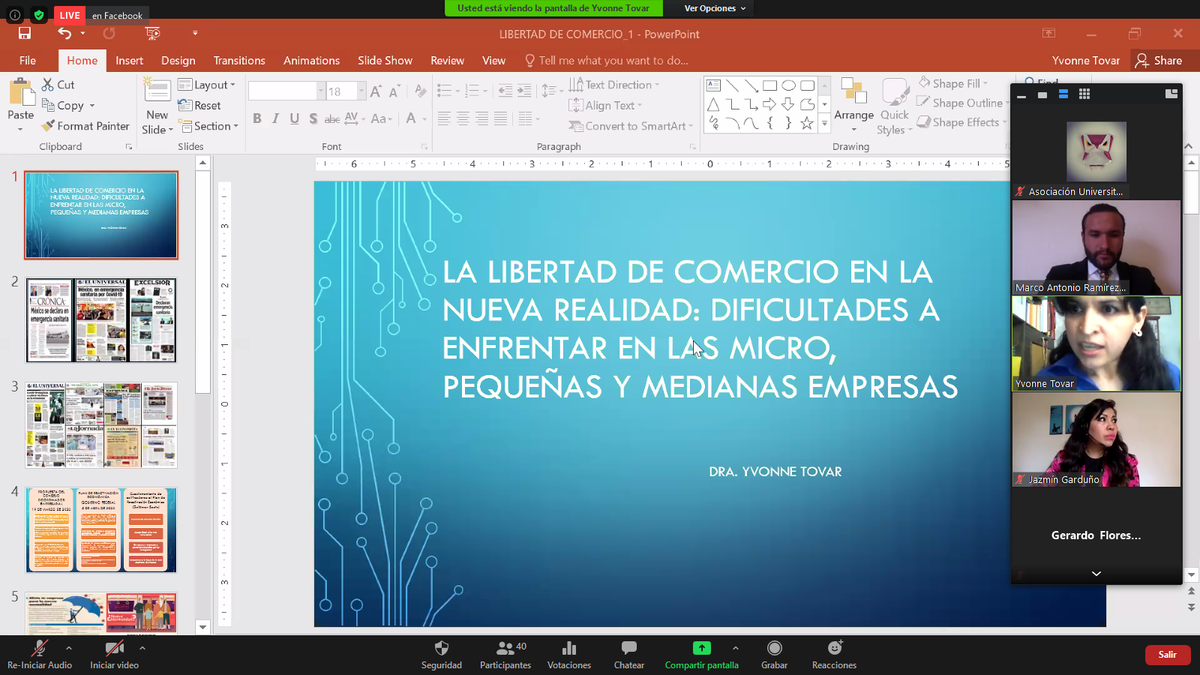Open Zoom Votaciones polls
1200x675 pixels.
pyautogui.click(x=569, y=655)
